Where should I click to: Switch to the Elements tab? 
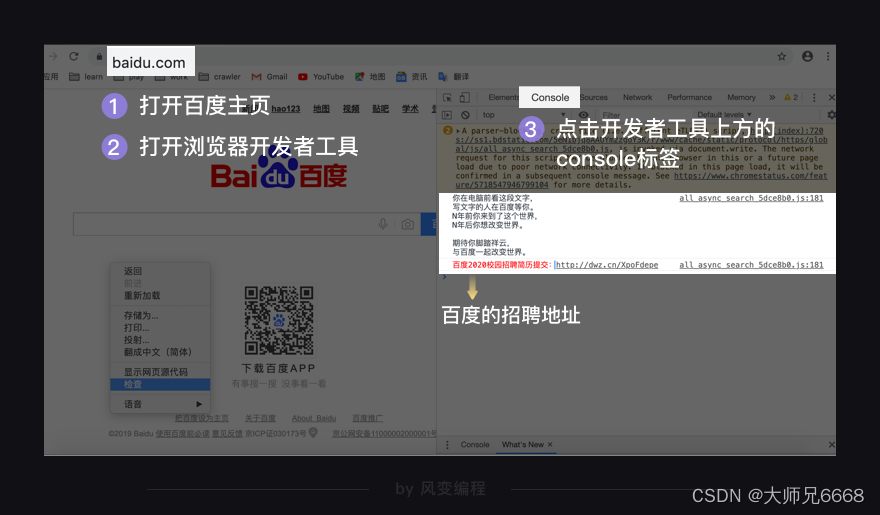[503, 97]
